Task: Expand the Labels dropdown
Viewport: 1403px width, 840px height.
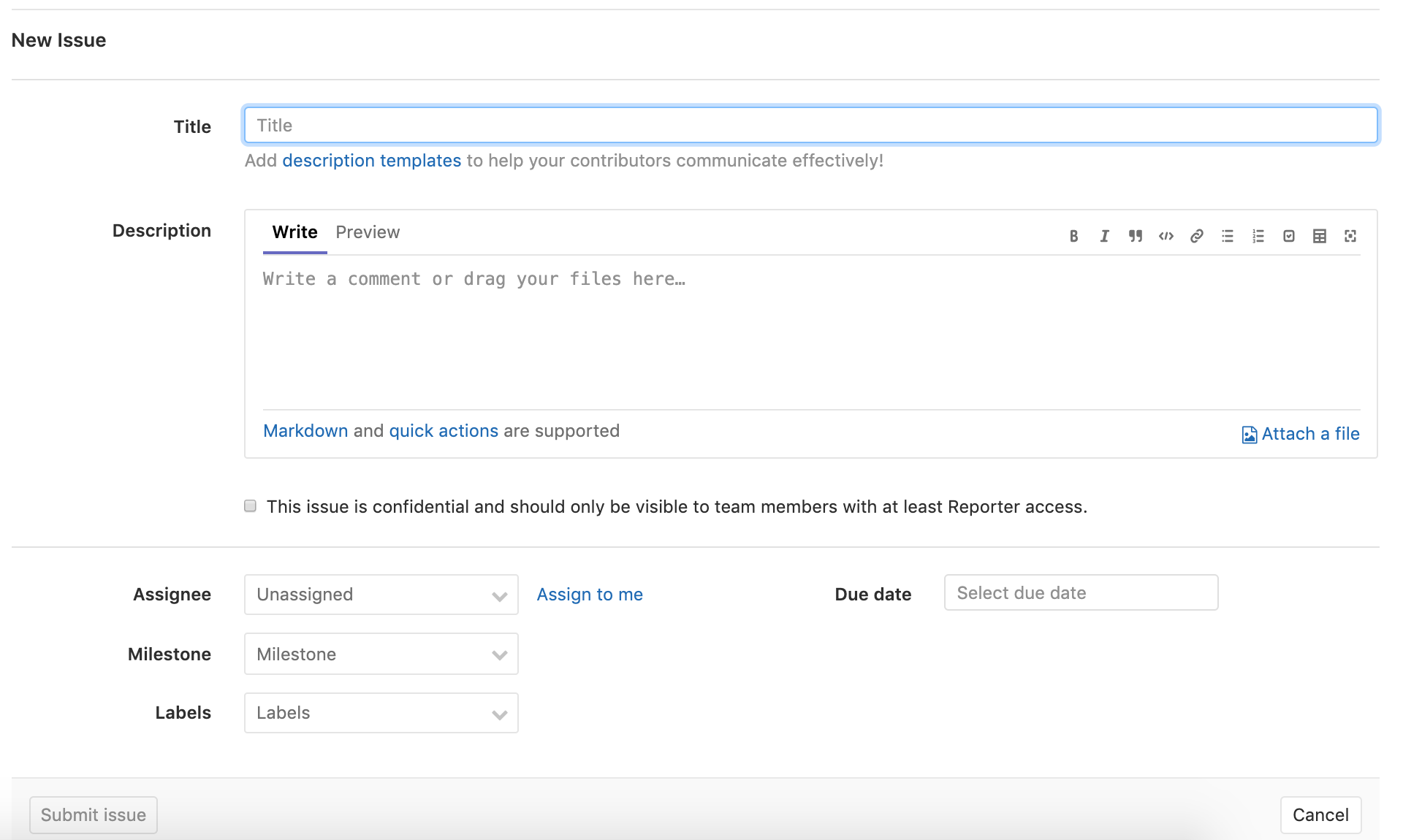Action: (381, 713)
